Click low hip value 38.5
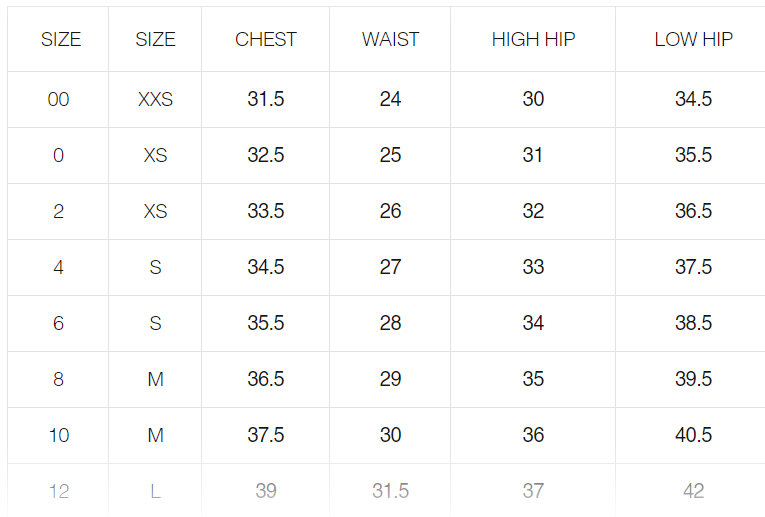765x517 pixels. click(693, 324)
